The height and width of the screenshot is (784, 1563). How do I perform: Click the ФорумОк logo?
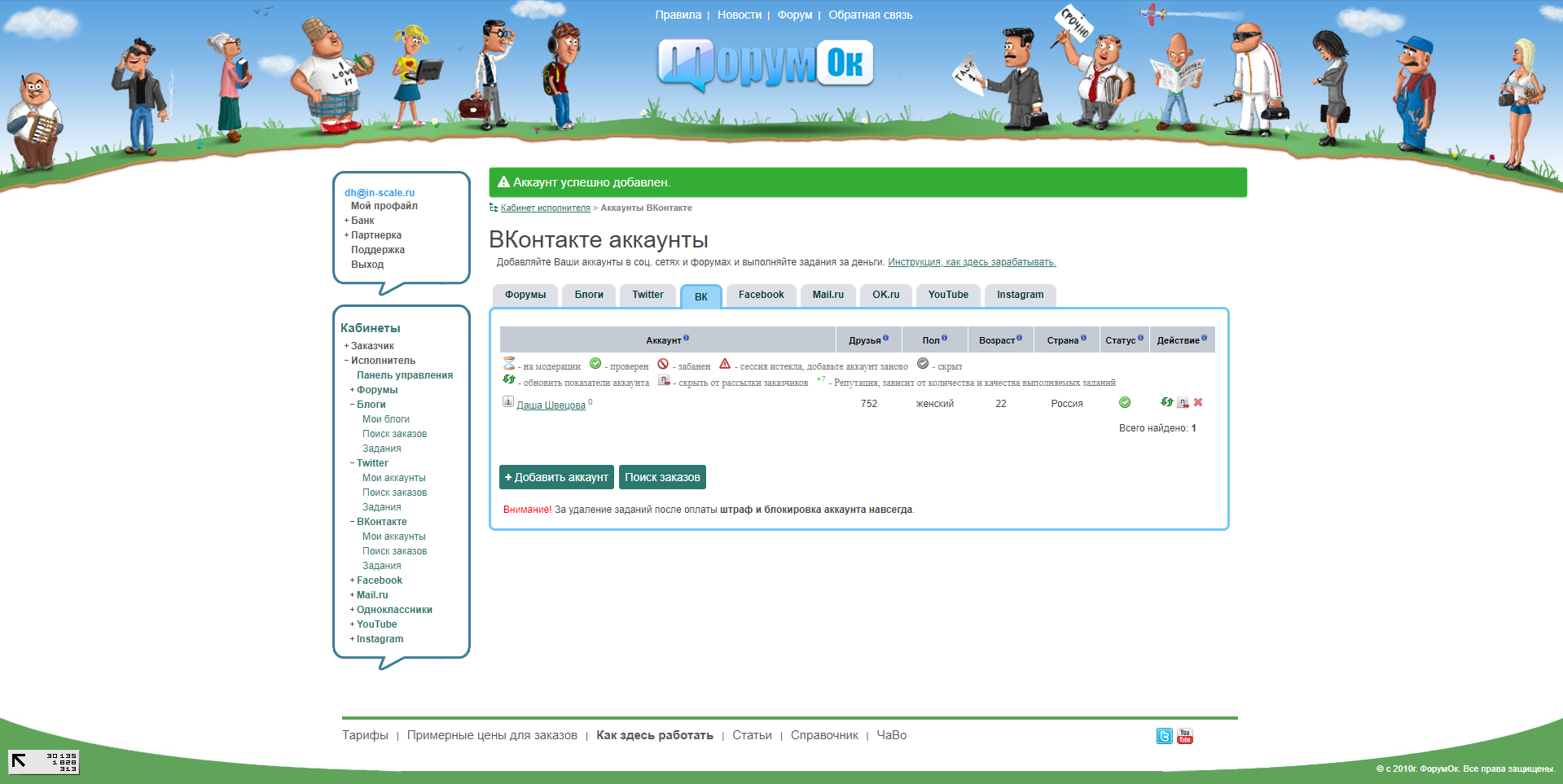766,64
